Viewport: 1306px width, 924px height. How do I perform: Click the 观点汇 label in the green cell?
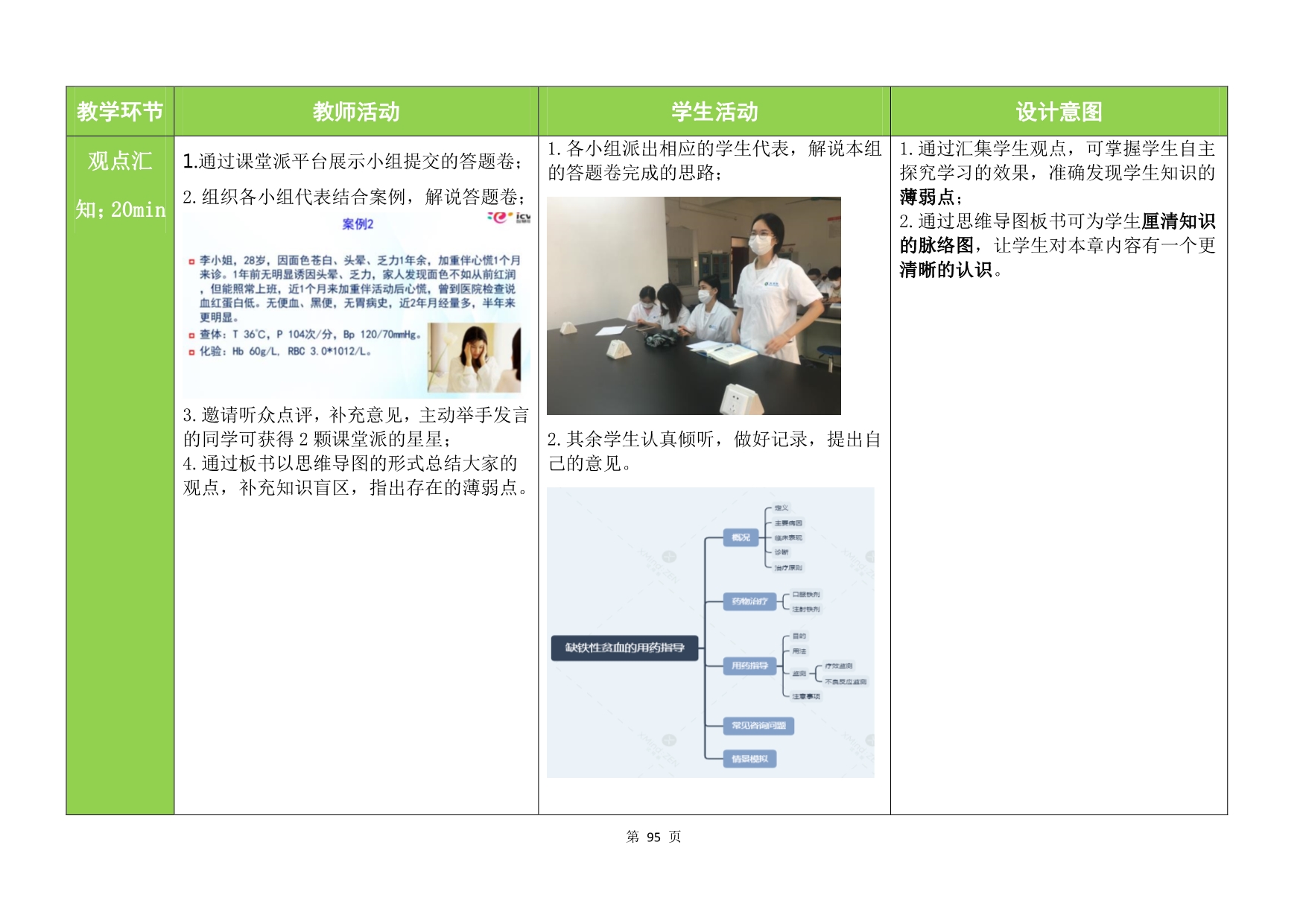[120, 161]
